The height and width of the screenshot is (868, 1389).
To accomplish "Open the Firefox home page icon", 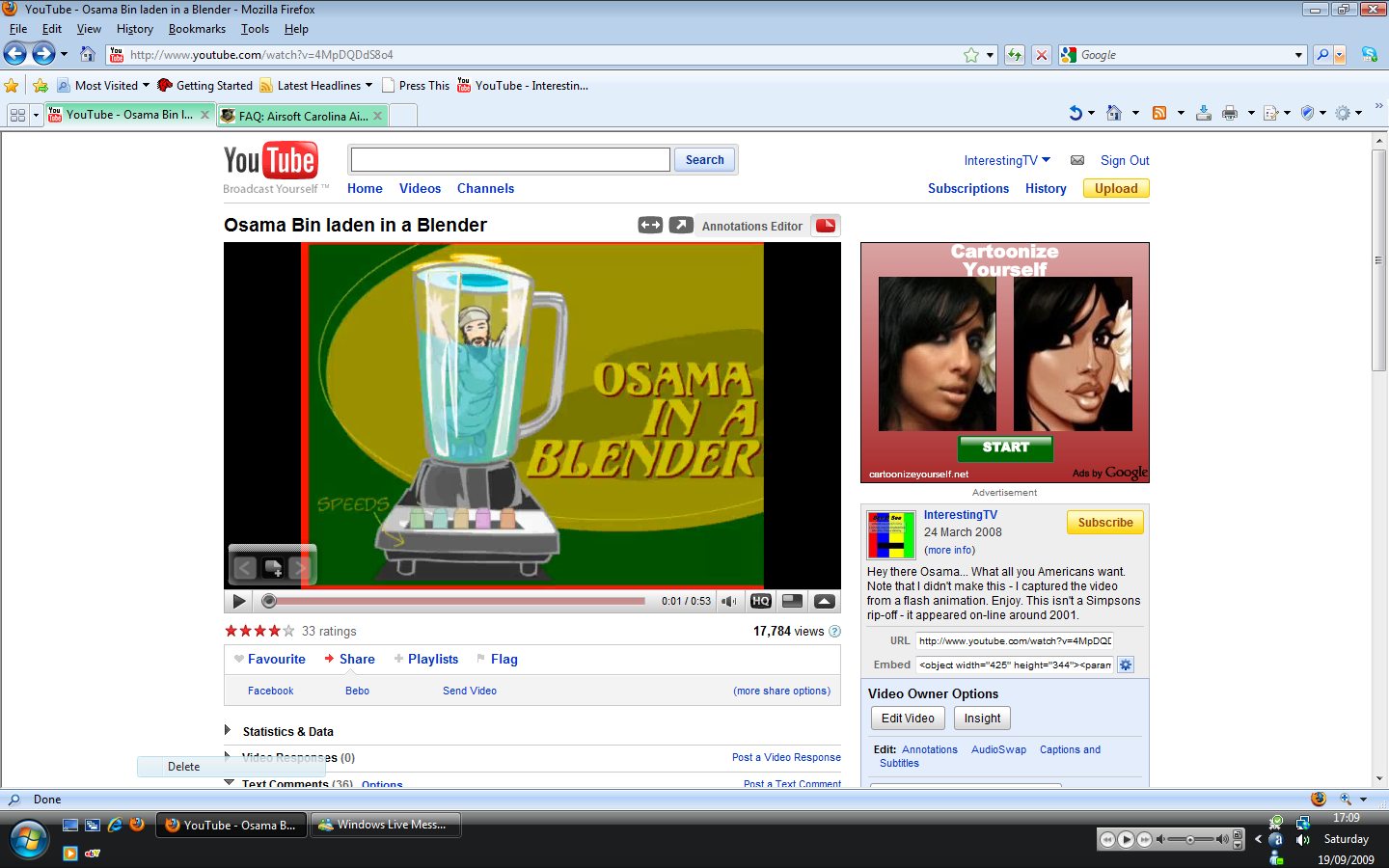I will [x=88, y=54].
